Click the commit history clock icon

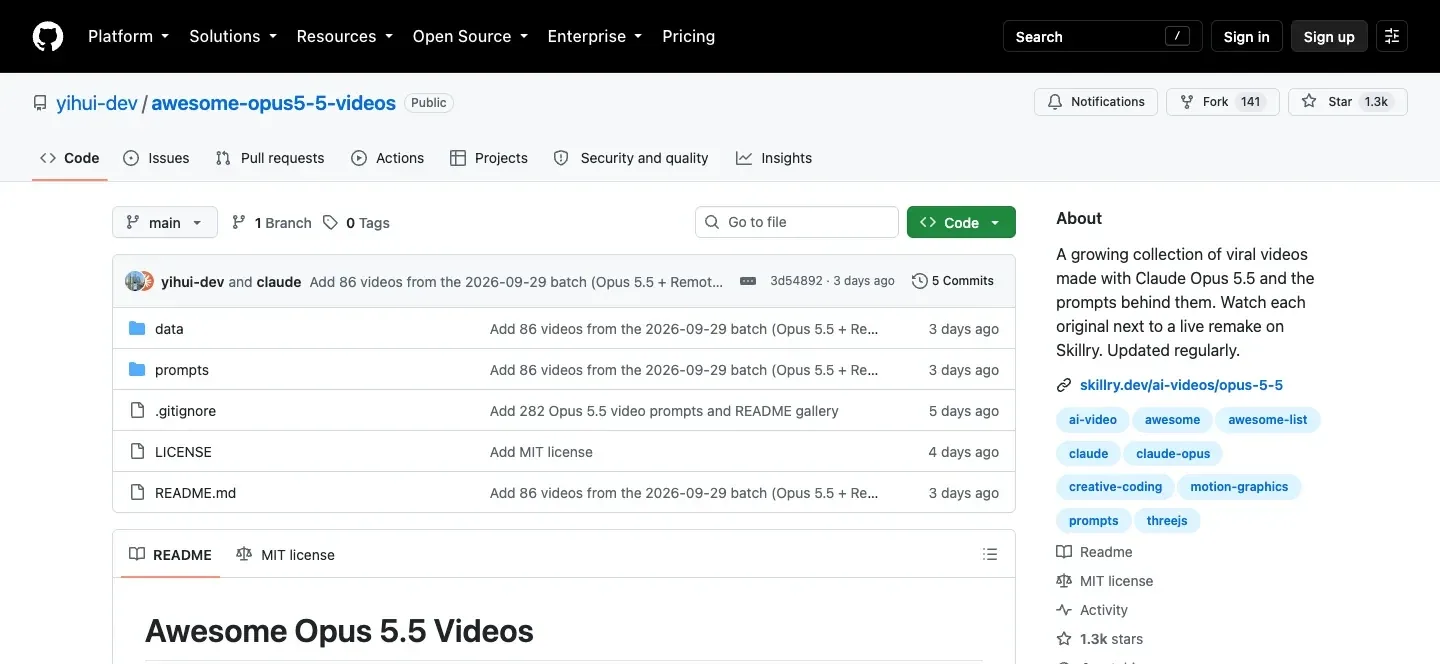pyautogui.click(x=920, y=281)
